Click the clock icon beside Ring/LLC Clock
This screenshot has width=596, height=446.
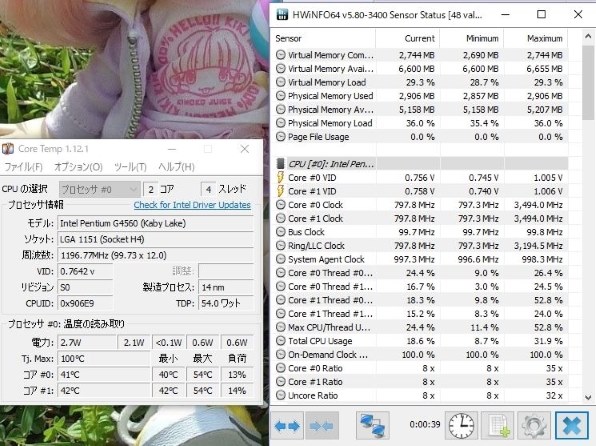click(281, 246)
